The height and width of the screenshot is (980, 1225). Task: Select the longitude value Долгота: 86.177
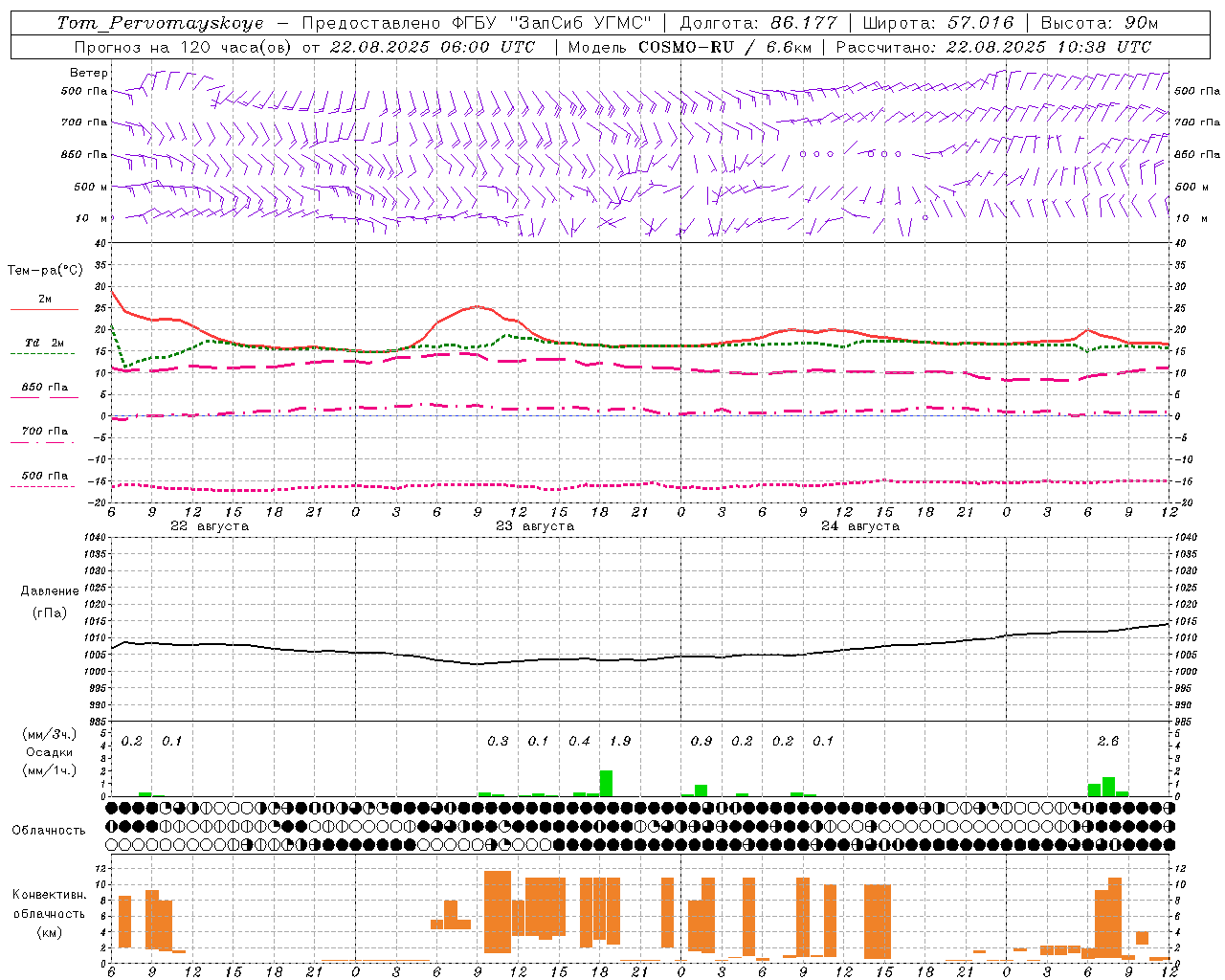point(758,23)
